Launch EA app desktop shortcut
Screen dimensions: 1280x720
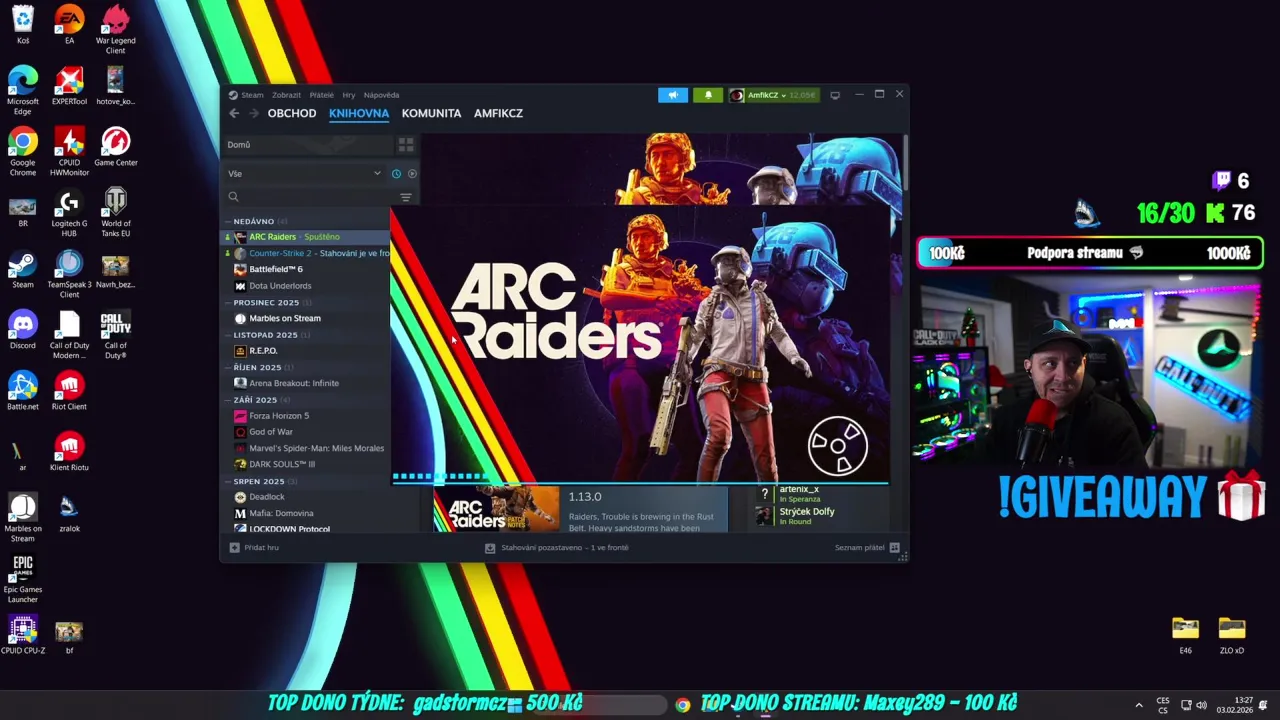69,25
